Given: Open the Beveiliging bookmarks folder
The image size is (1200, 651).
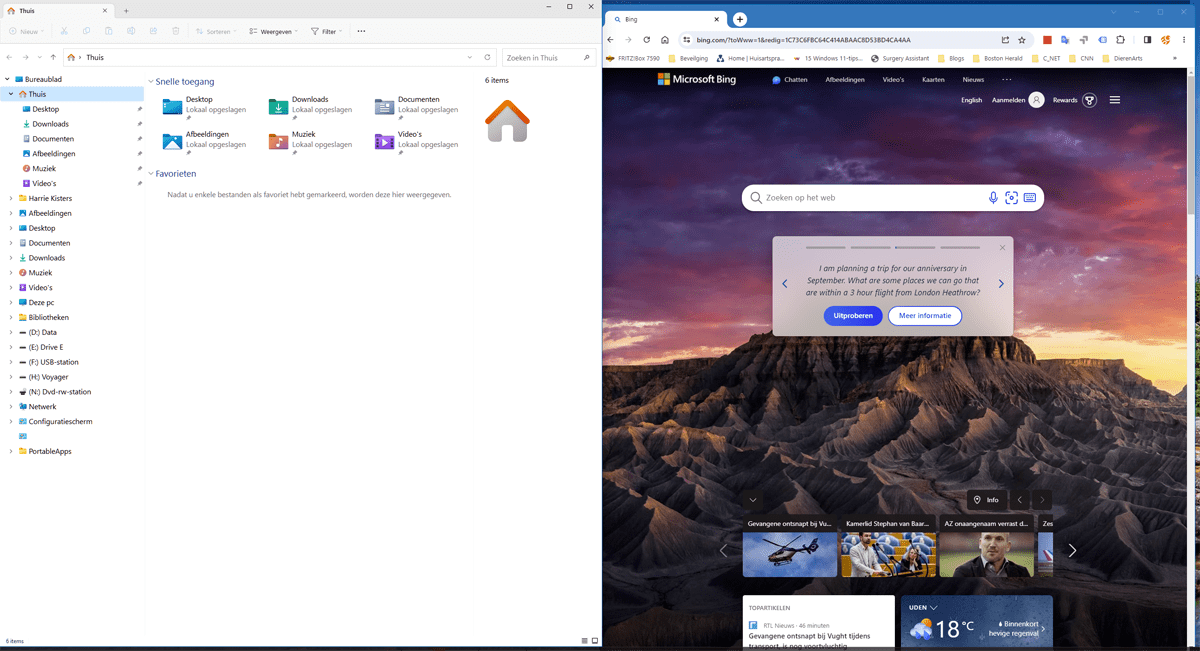Looking at the screenshot, I should 687,59.
